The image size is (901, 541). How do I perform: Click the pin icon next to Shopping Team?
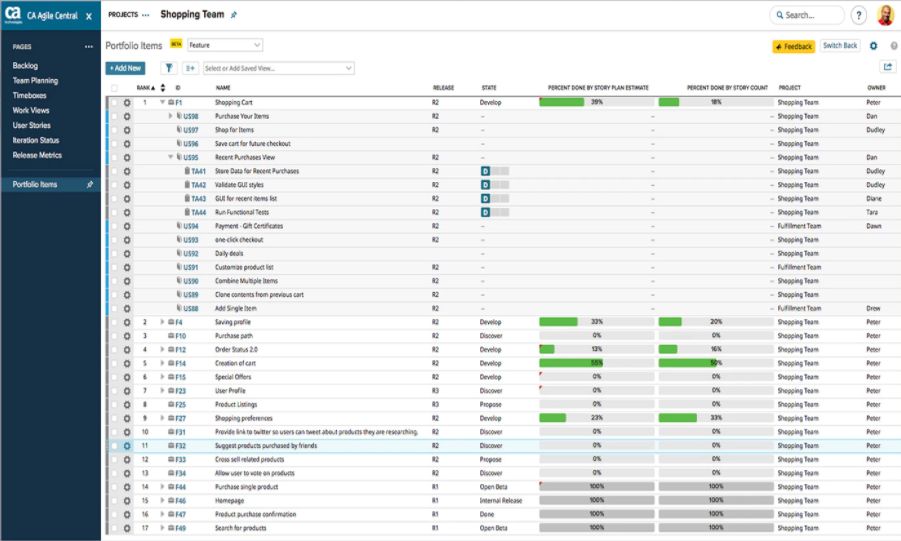[234, 16]
